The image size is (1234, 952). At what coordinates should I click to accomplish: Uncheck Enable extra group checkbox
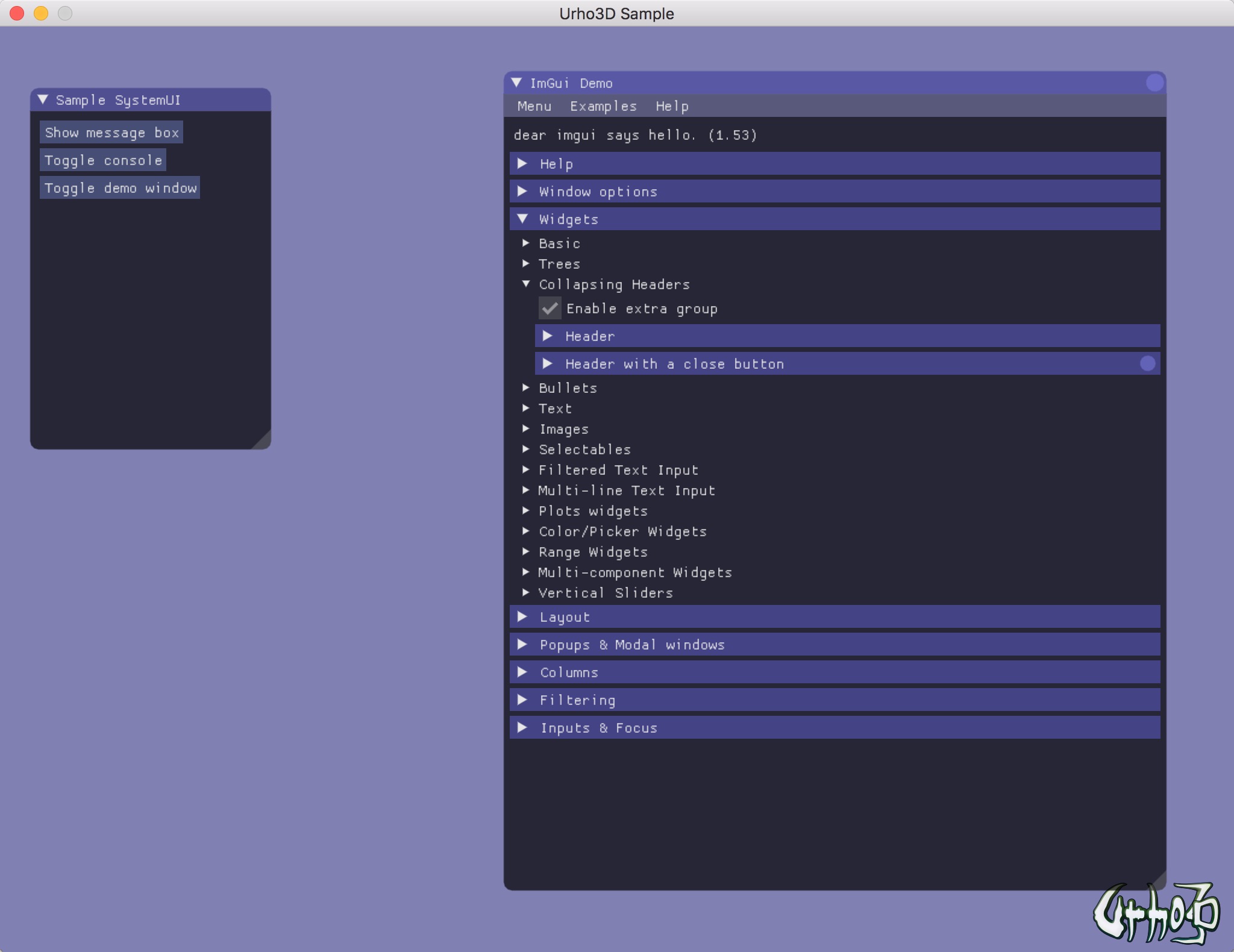(550, 308)
